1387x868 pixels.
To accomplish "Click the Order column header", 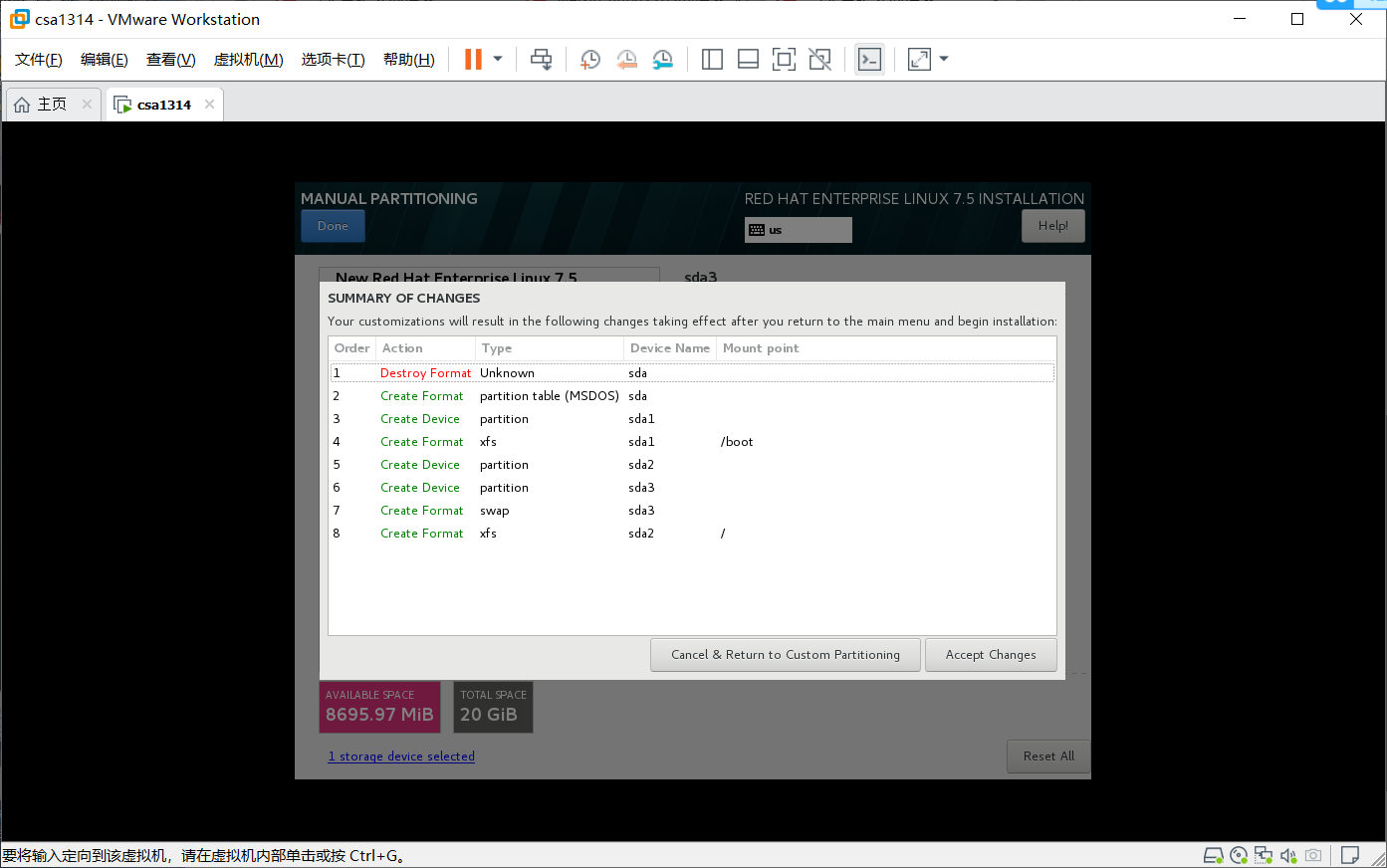I will coord(352,348).
